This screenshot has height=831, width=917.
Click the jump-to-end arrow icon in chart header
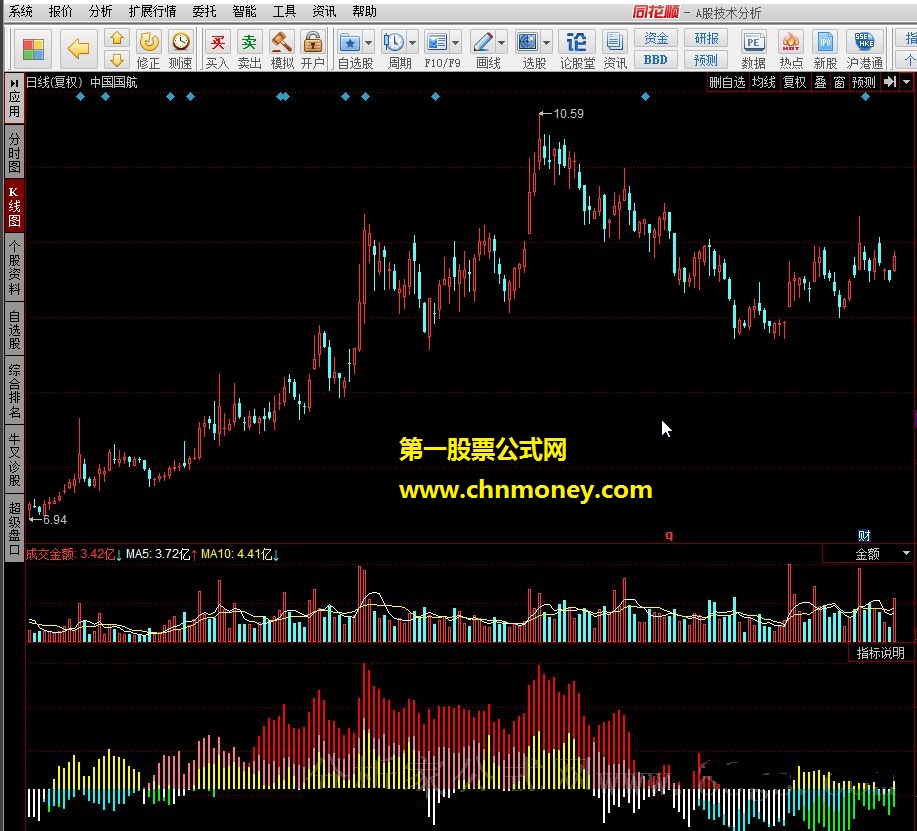[x=890, y=82]
